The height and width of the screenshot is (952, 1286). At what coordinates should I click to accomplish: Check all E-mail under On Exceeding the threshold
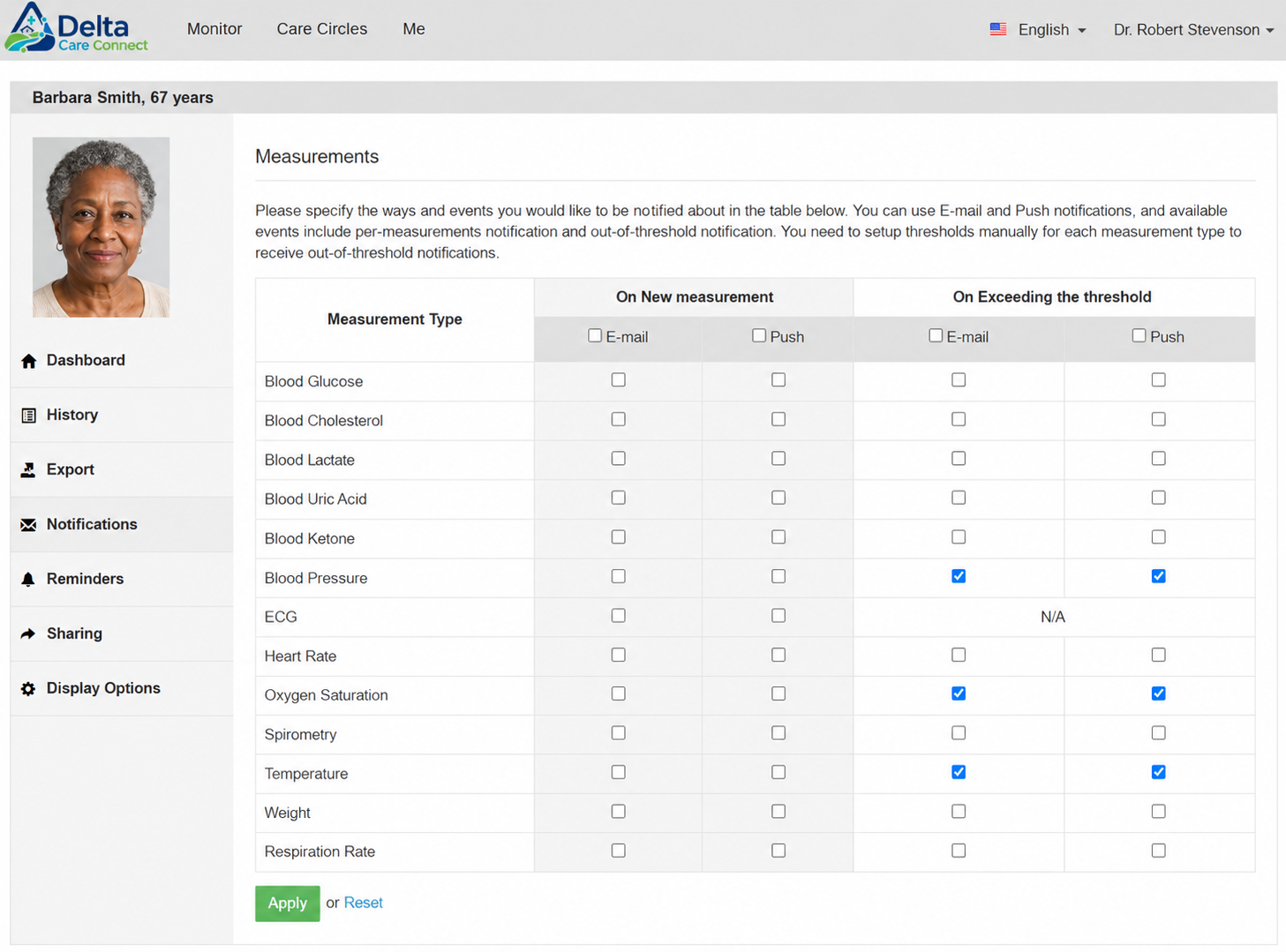[x=936, y=336]
